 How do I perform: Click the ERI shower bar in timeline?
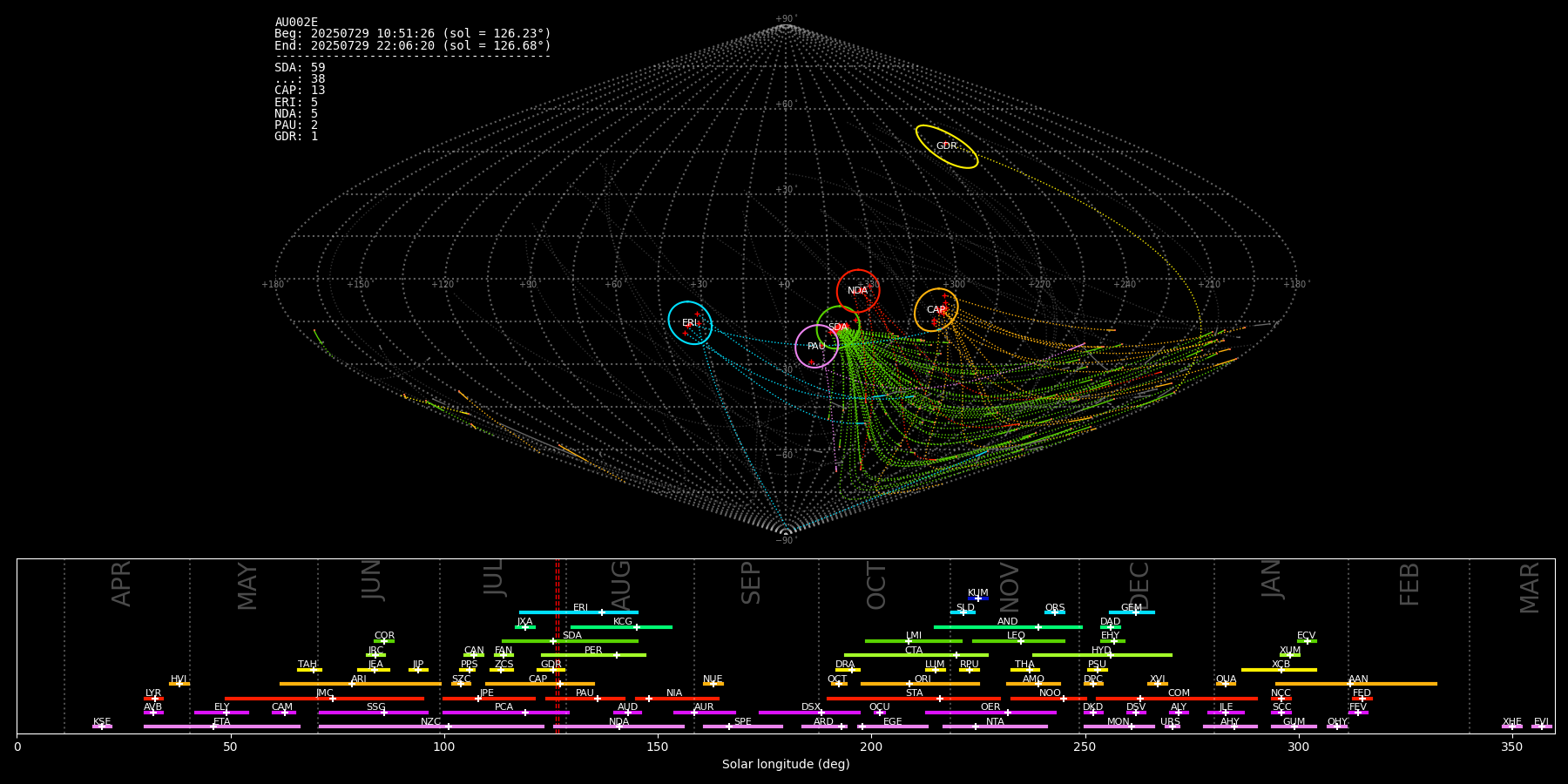tap(578, 612)
